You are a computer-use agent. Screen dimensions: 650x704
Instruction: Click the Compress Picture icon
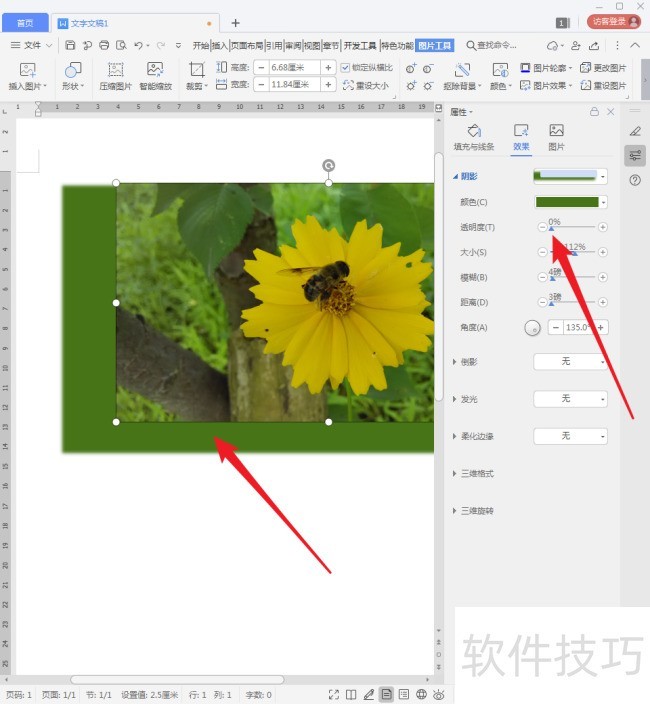pyautogui.click(x=115, y=70)
